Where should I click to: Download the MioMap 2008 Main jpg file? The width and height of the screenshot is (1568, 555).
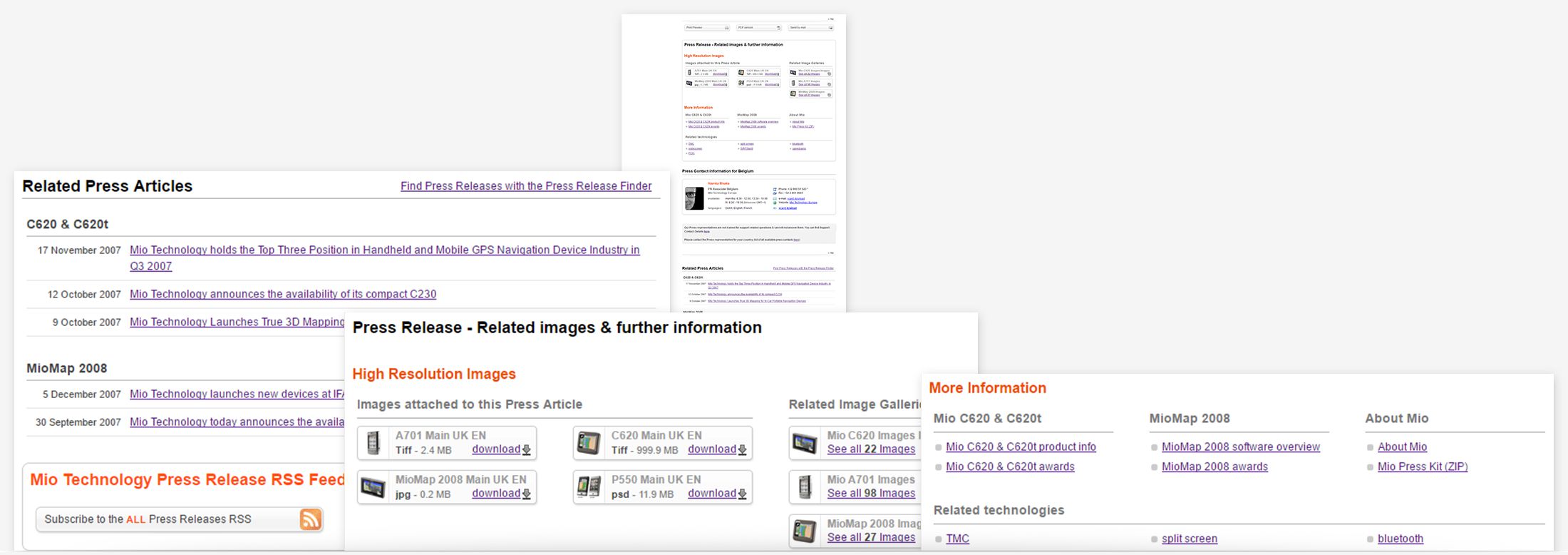(496, 494)
